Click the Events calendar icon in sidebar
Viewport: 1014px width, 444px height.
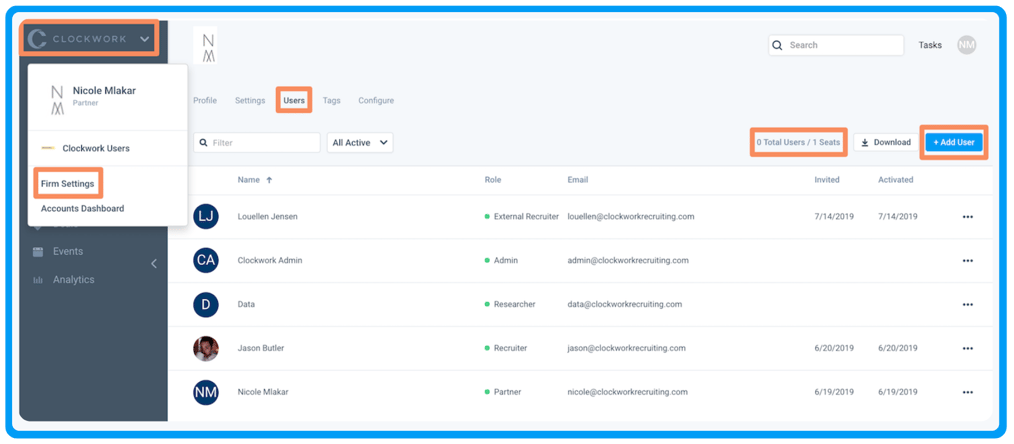(x=38, y=252)
